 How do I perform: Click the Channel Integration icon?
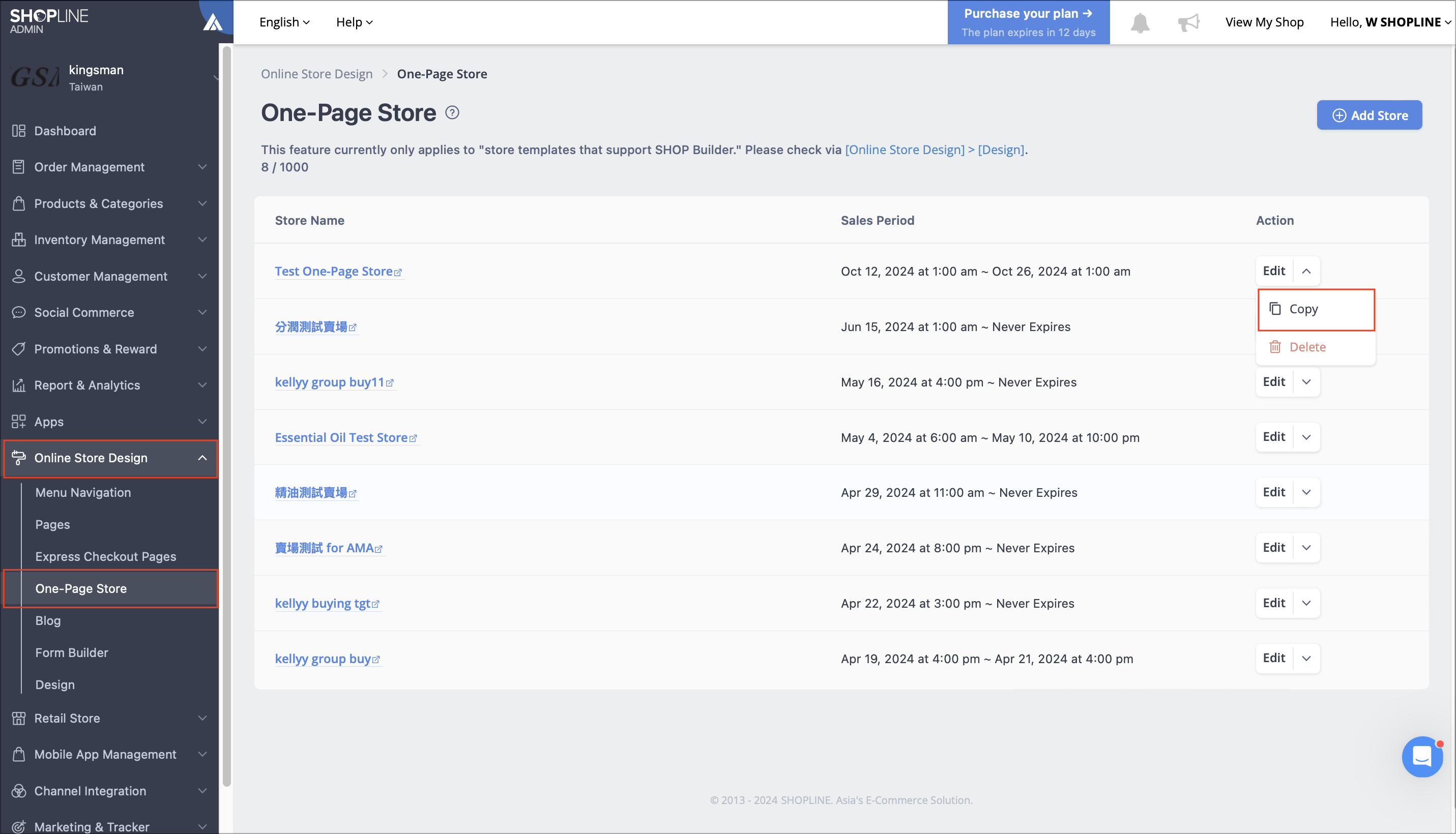coord(18,790)
